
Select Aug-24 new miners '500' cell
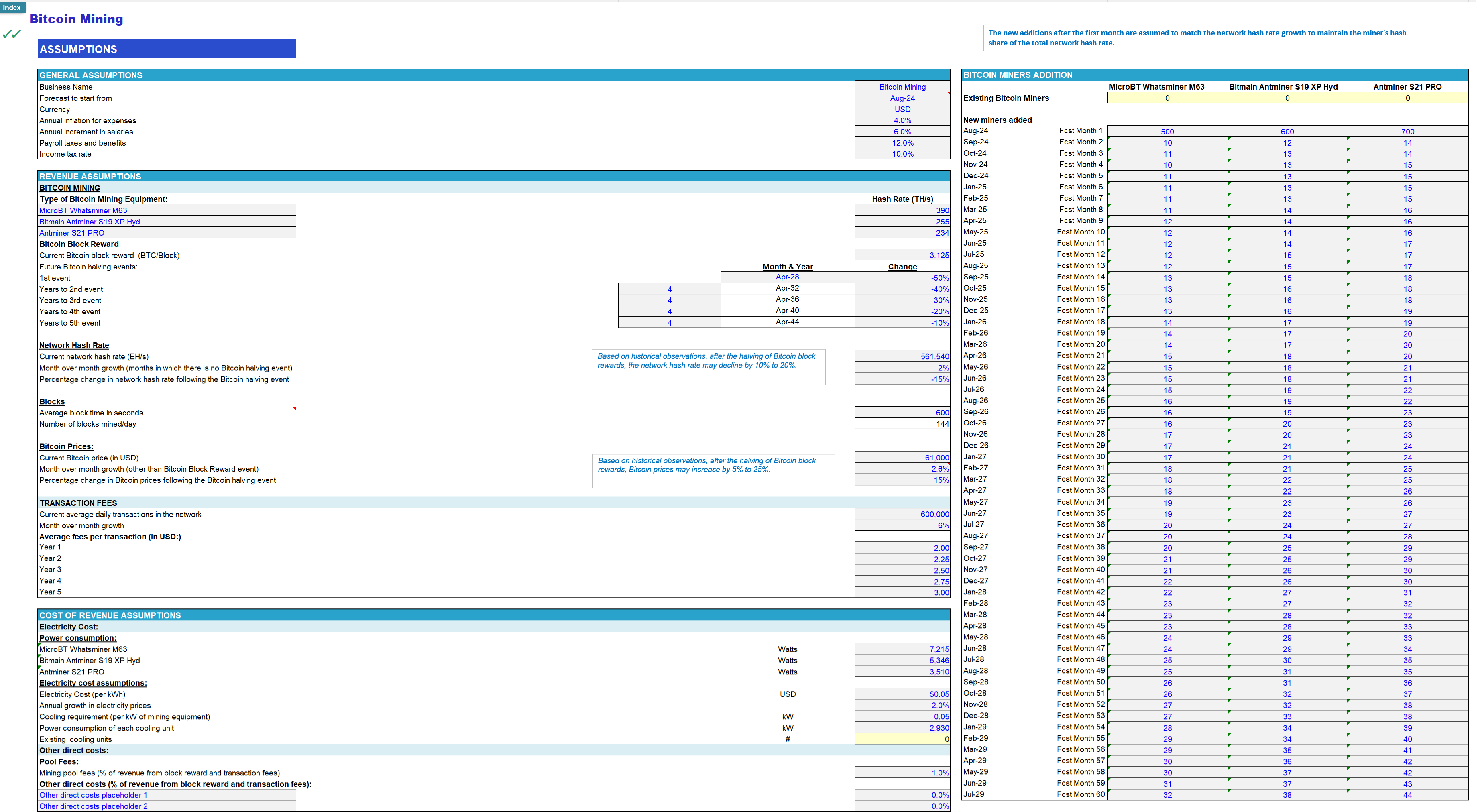coord(1167,131)
